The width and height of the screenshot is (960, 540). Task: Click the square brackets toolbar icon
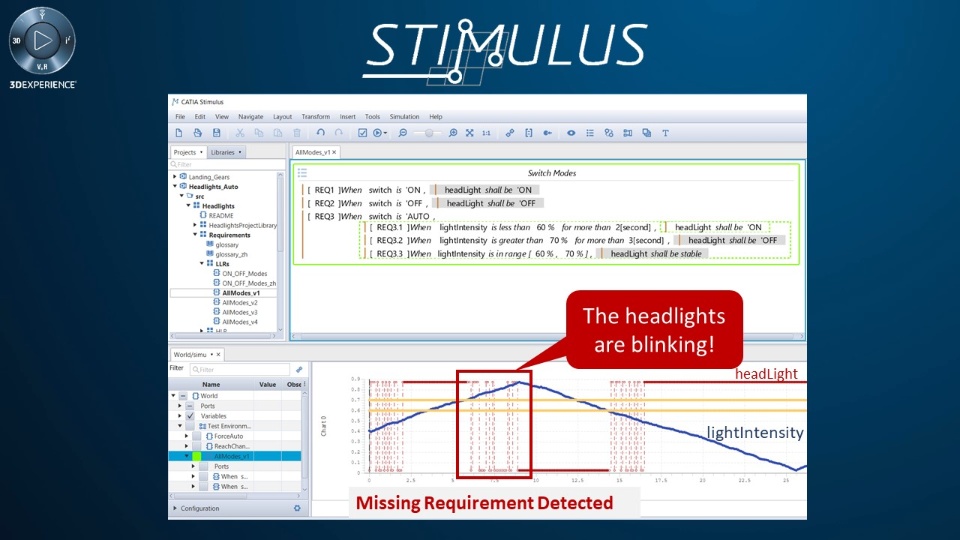(x=528, y=133)
